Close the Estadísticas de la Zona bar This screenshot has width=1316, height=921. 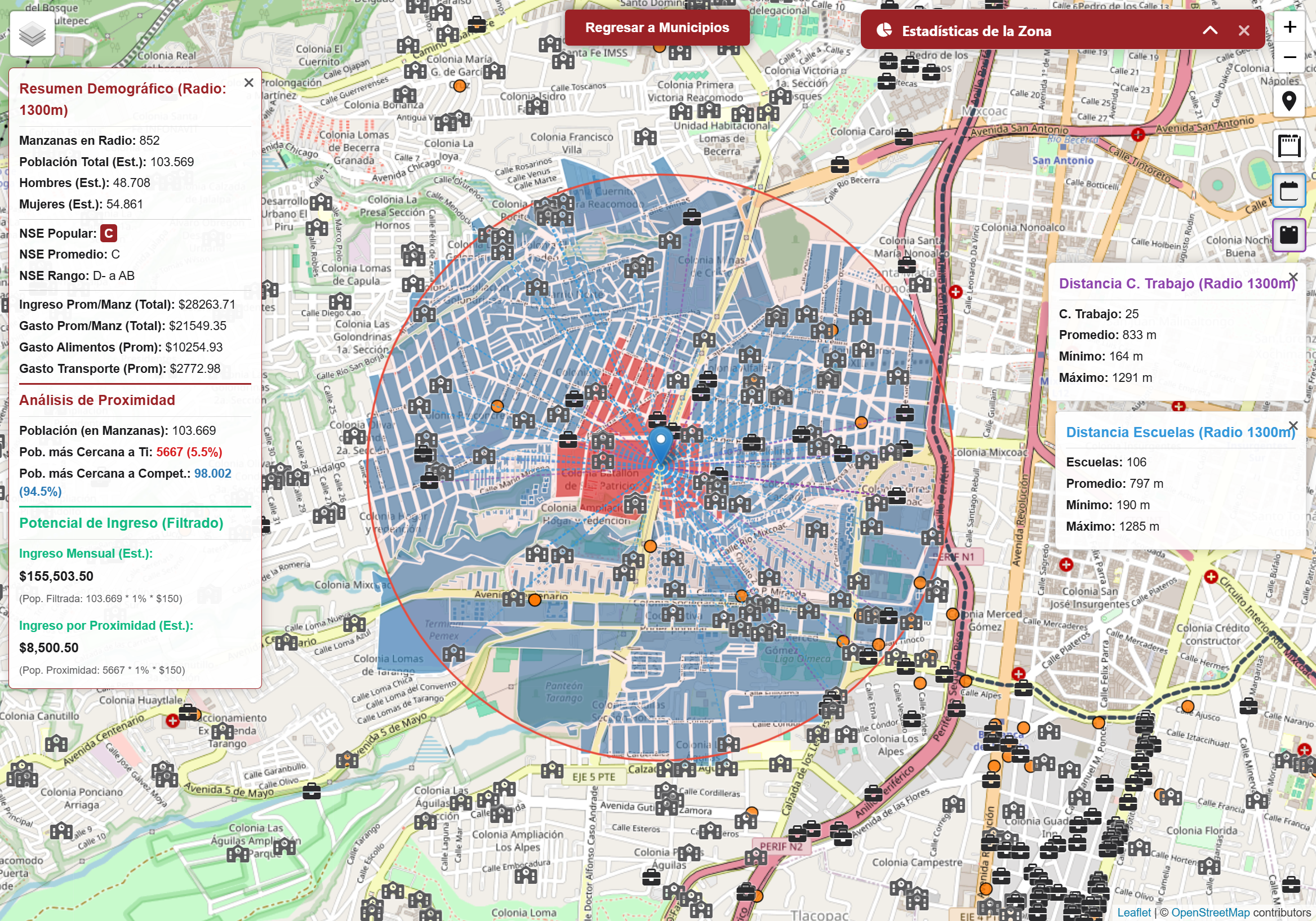(1244, 30)
